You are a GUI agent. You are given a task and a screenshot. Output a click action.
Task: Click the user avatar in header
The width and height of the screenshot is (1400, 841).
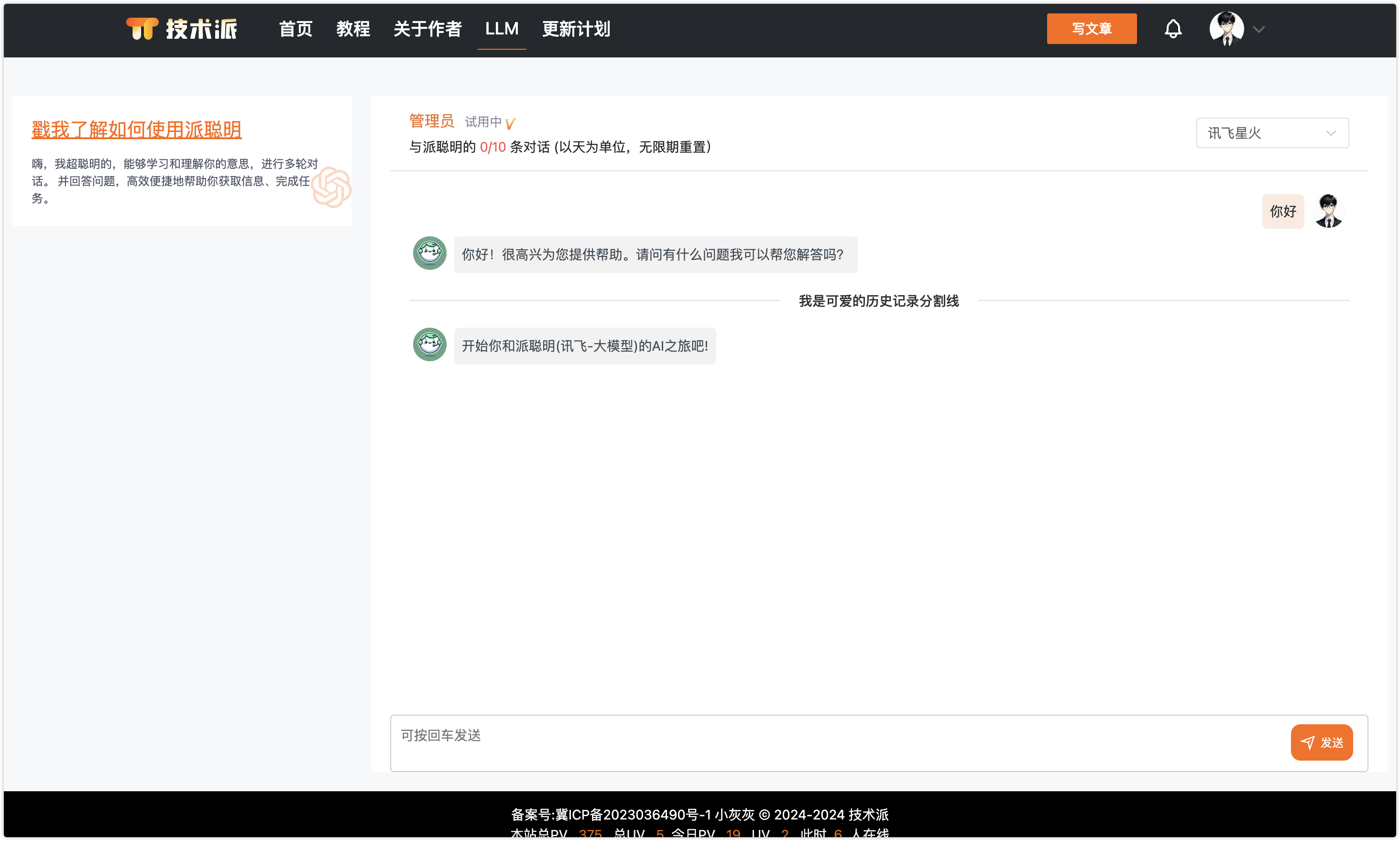pyautogui.click(x=1226, y=28)
